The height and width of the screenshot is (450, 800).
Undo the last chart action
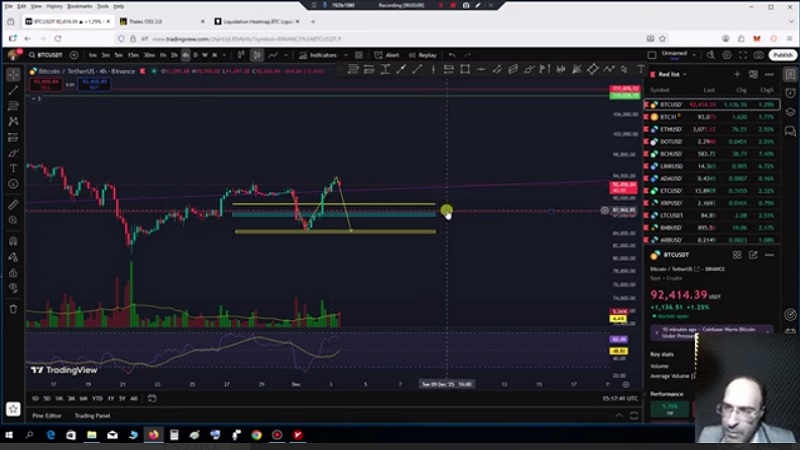click(453, 55)
